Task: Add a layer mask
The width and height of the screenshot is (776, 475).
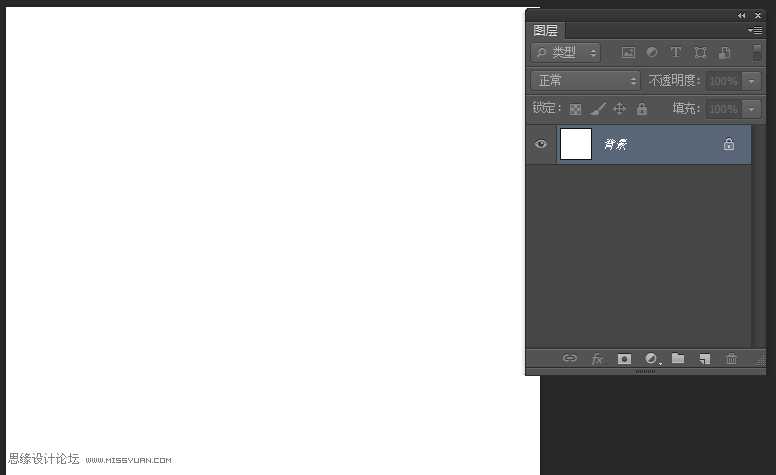Action: point(624,359)
